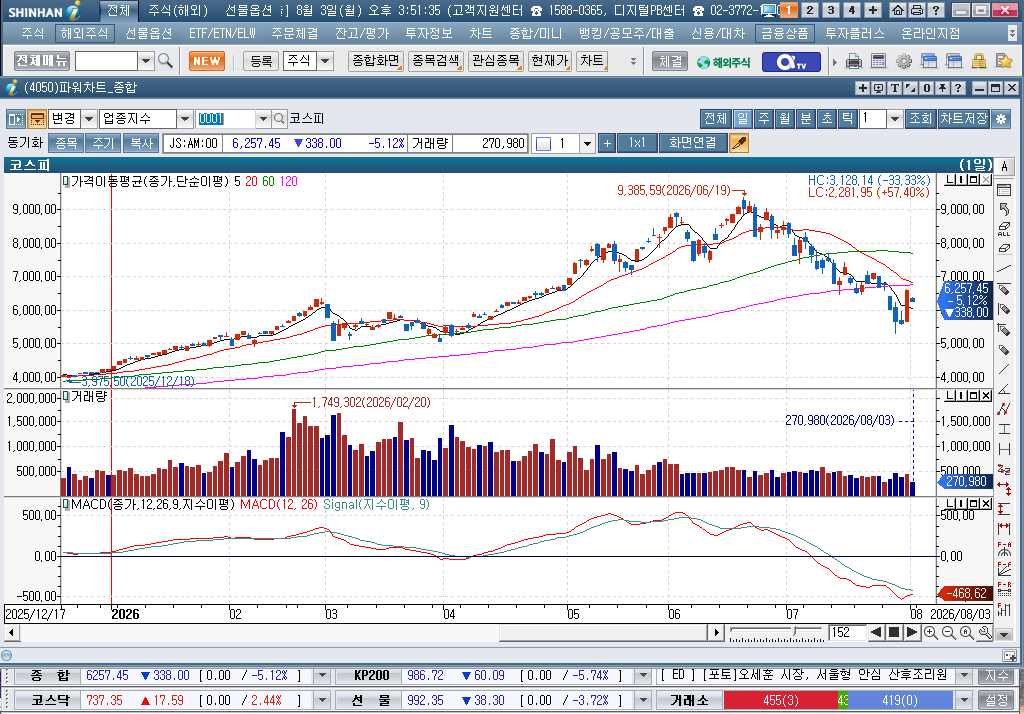Select the 주 weekly period button

tap(763, 119)
